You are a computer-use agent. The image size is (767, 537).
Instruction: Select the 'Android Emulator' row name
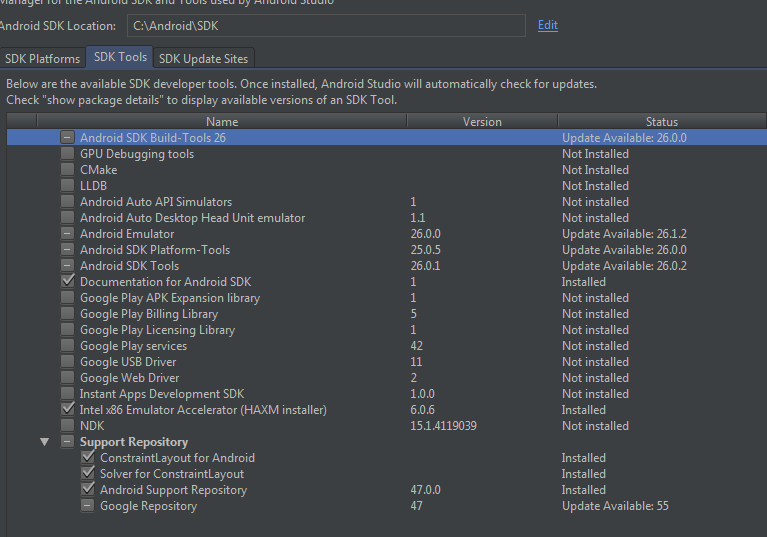pyautogui.click(x=127, y=234)
